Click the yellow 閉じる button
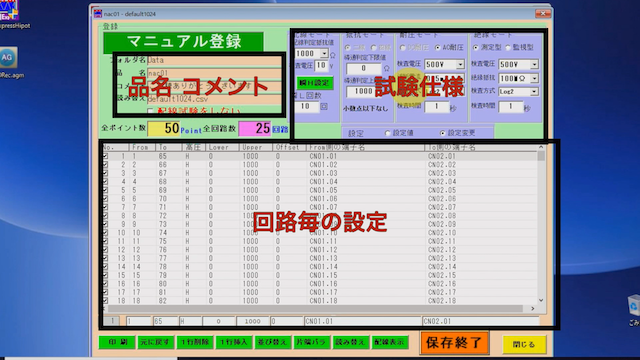This screenshot has width=640, height=360. tap(524, 344)
